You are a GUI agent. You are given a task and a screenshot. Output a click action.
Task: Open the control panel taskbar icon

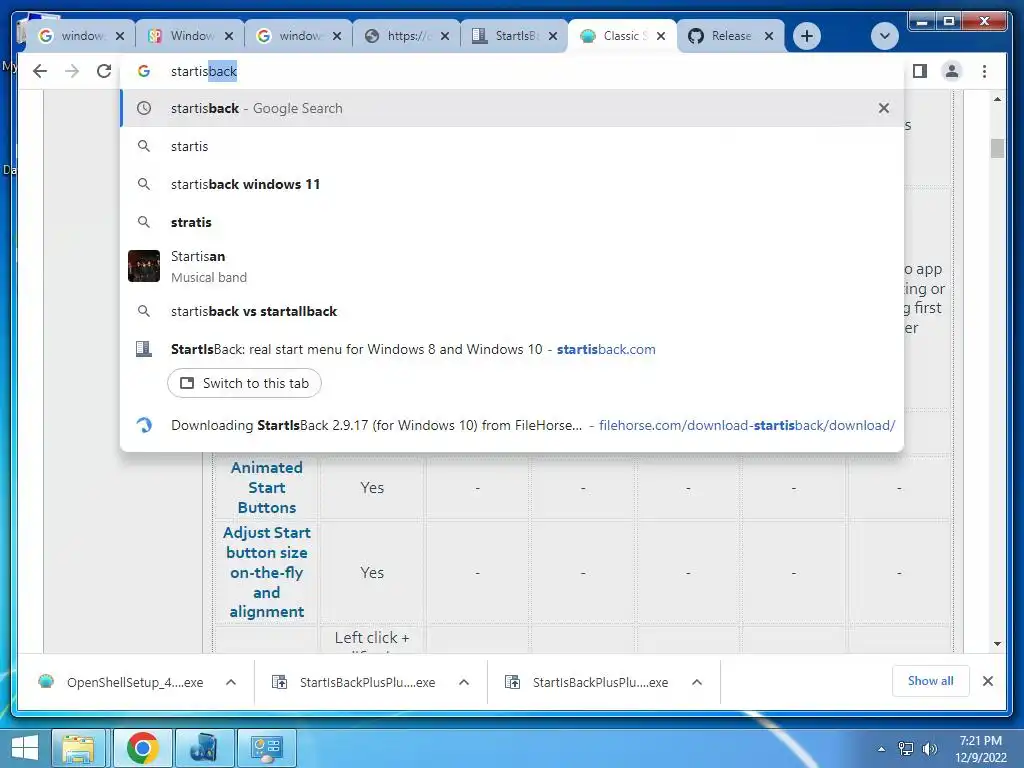point(267,748)
